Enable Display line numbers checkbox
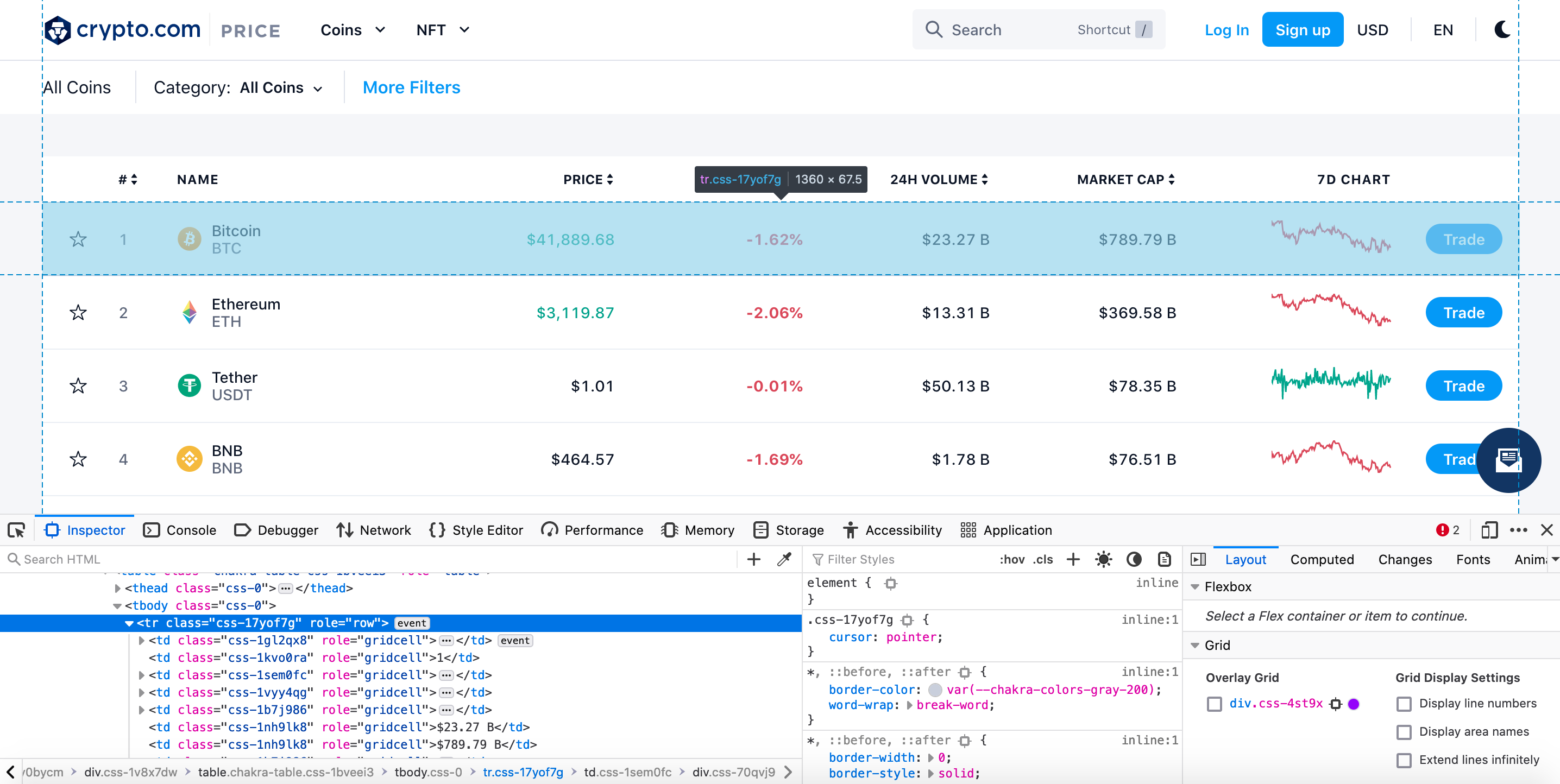 [1403, 704]
